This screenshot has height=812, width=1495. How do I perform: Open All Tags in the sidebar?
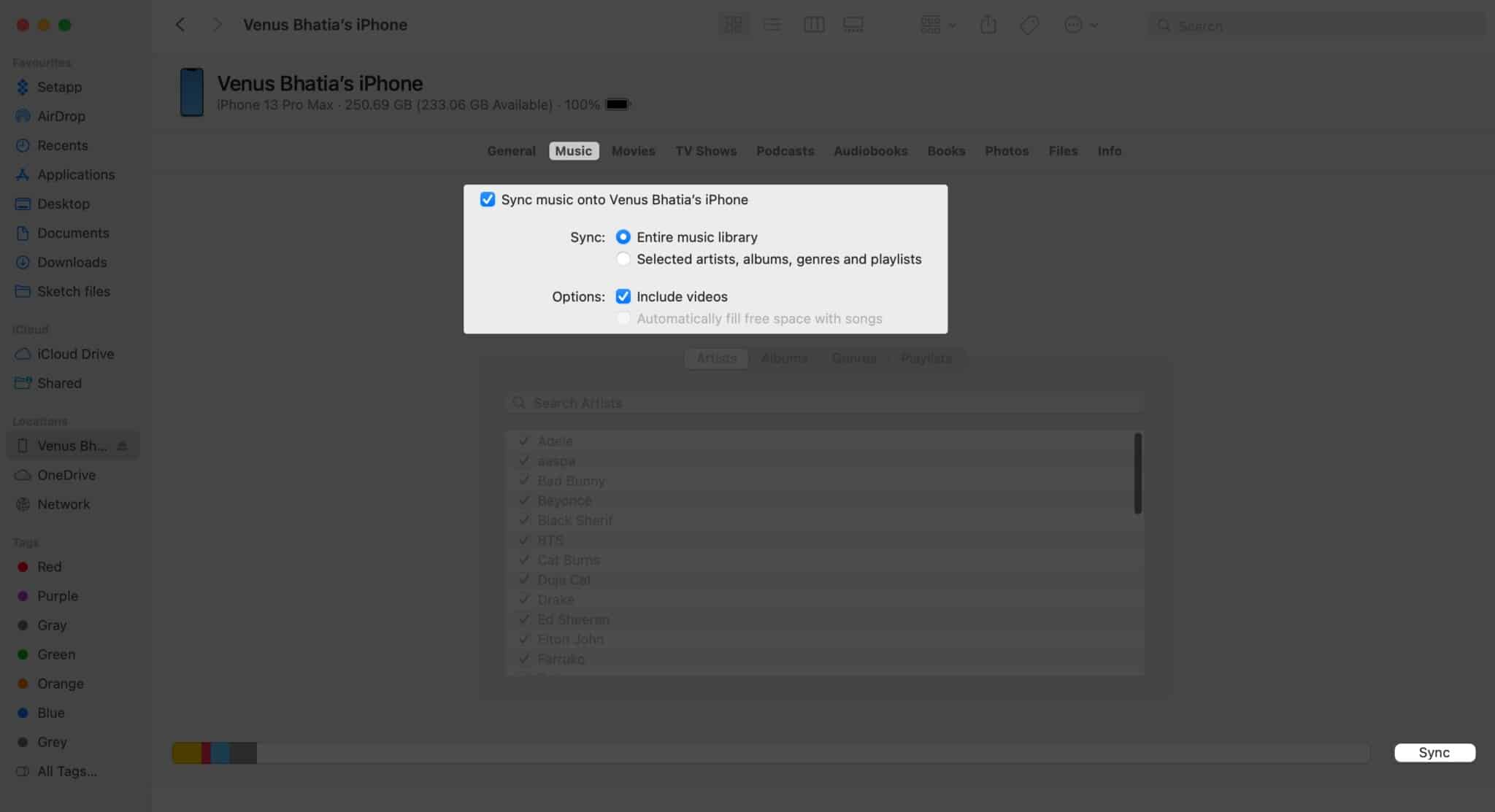tap(68, 771)
